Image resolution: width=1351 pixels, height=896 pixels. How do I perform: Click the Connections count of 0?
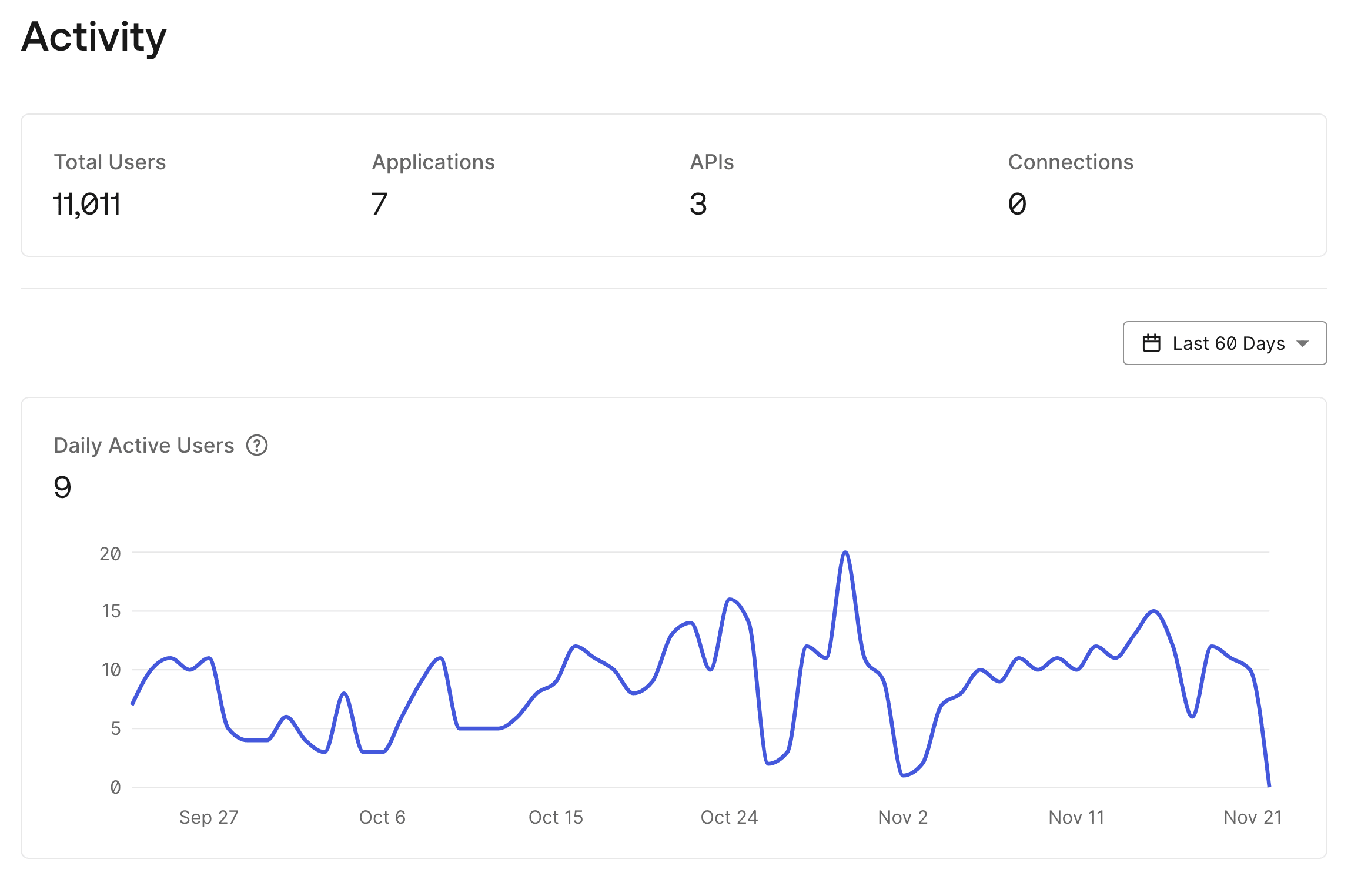[1017, 205]
